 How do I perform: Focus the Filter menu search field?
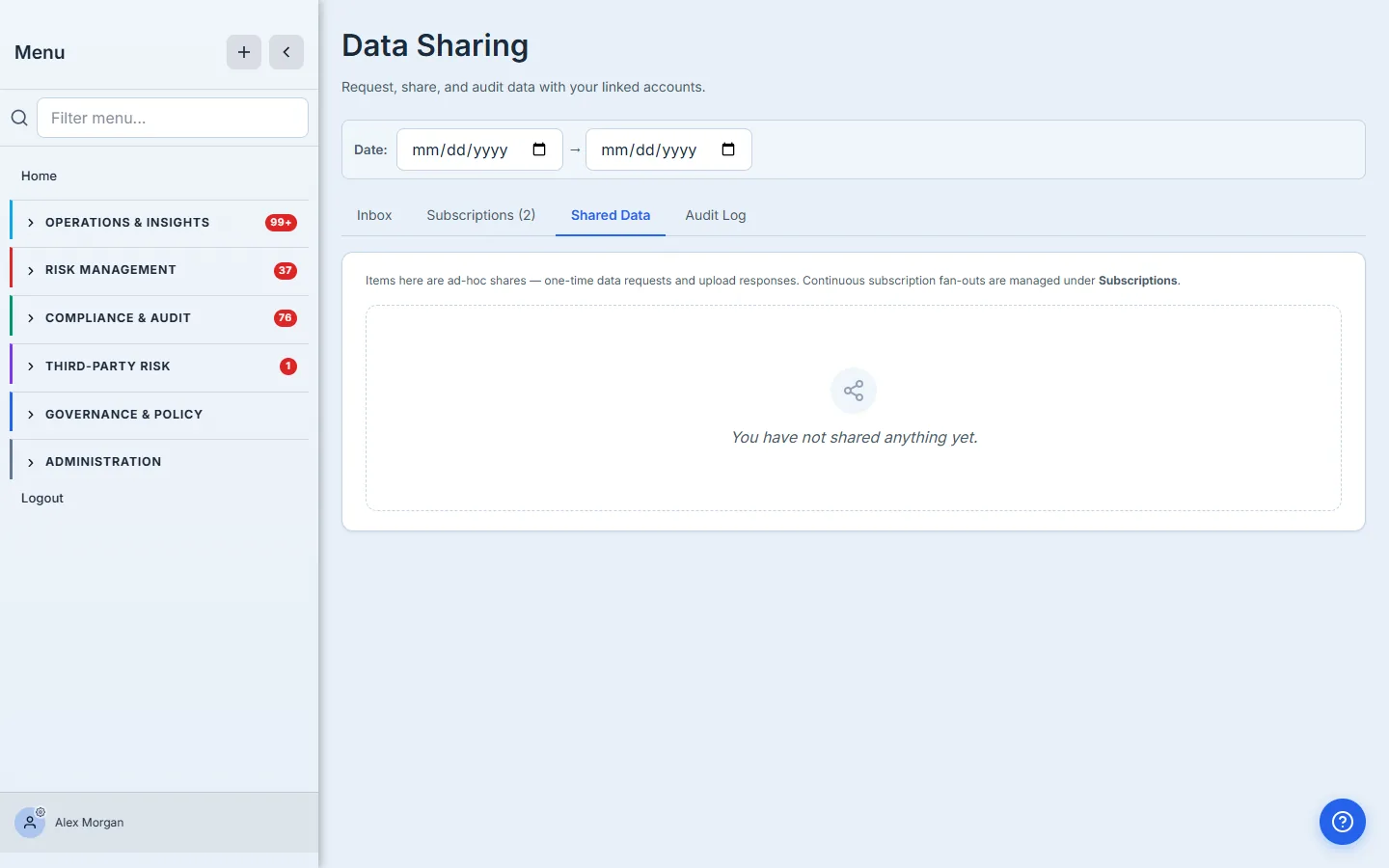[173, 118]
